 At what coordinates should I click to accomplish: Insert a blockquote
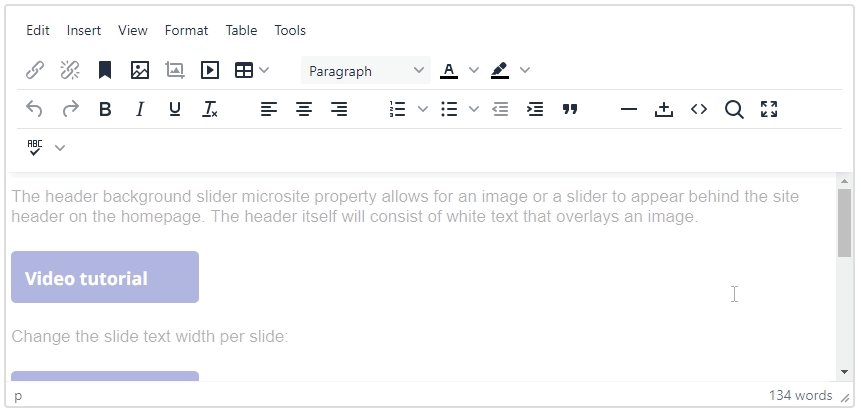(x=570, y=109)
